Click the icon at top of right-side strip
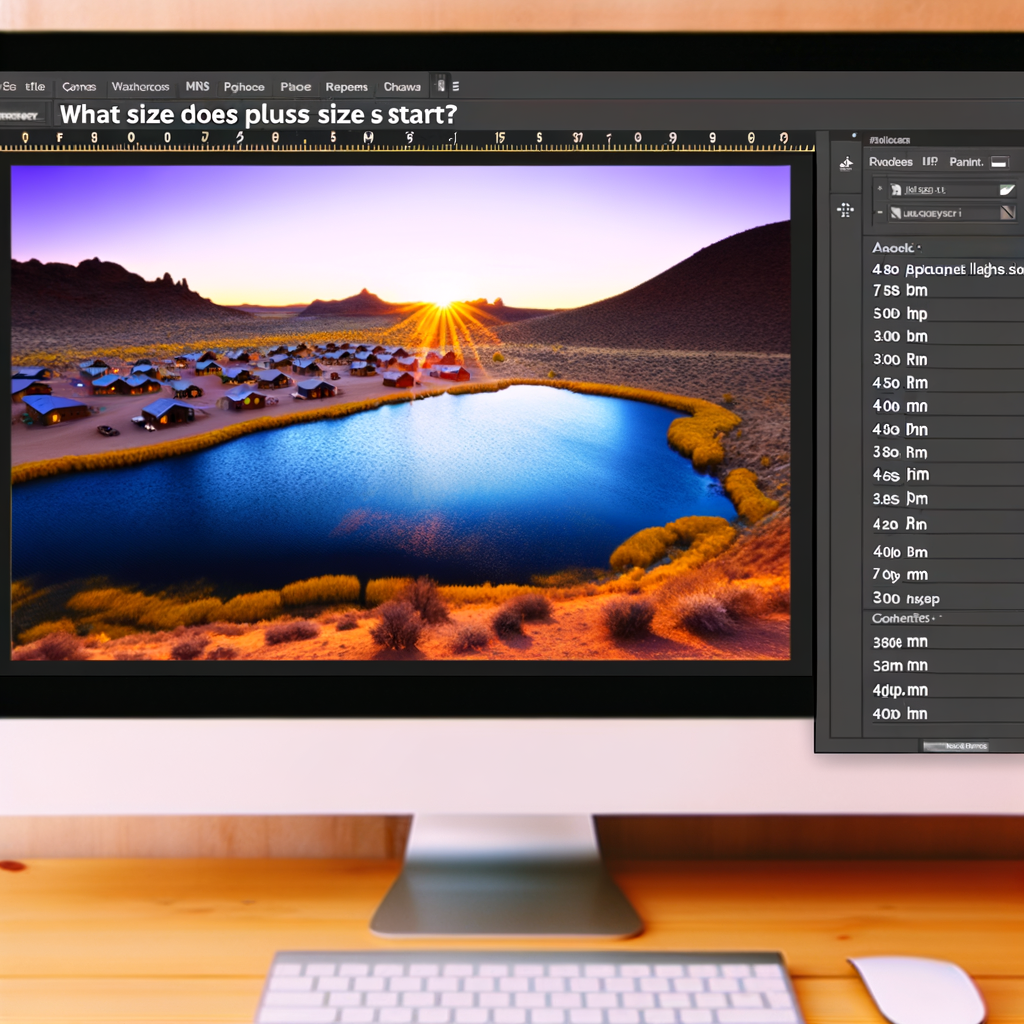Viewport: 1024px width, 1024px height. [846, 163]
